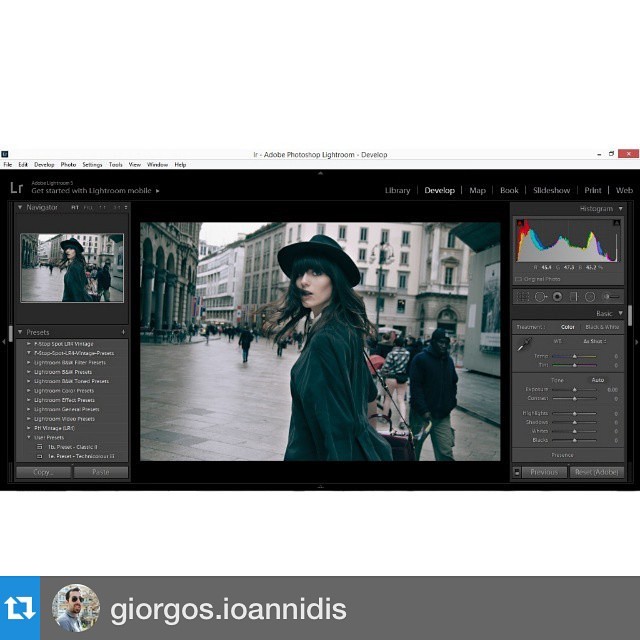
Task: Open the WB As Shot dropdown
Action: click(595, 341)
